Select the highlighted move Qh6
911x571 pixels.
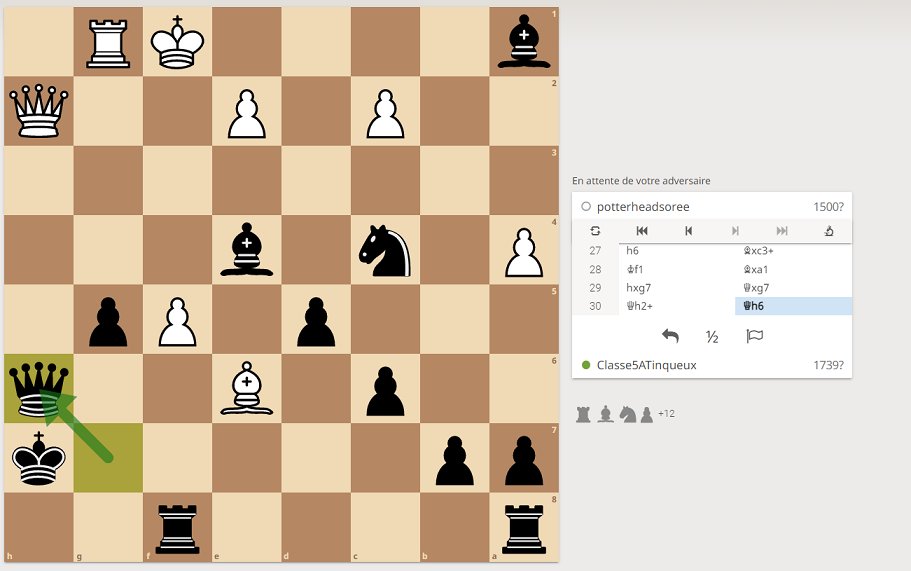click(x=794, y=306)
